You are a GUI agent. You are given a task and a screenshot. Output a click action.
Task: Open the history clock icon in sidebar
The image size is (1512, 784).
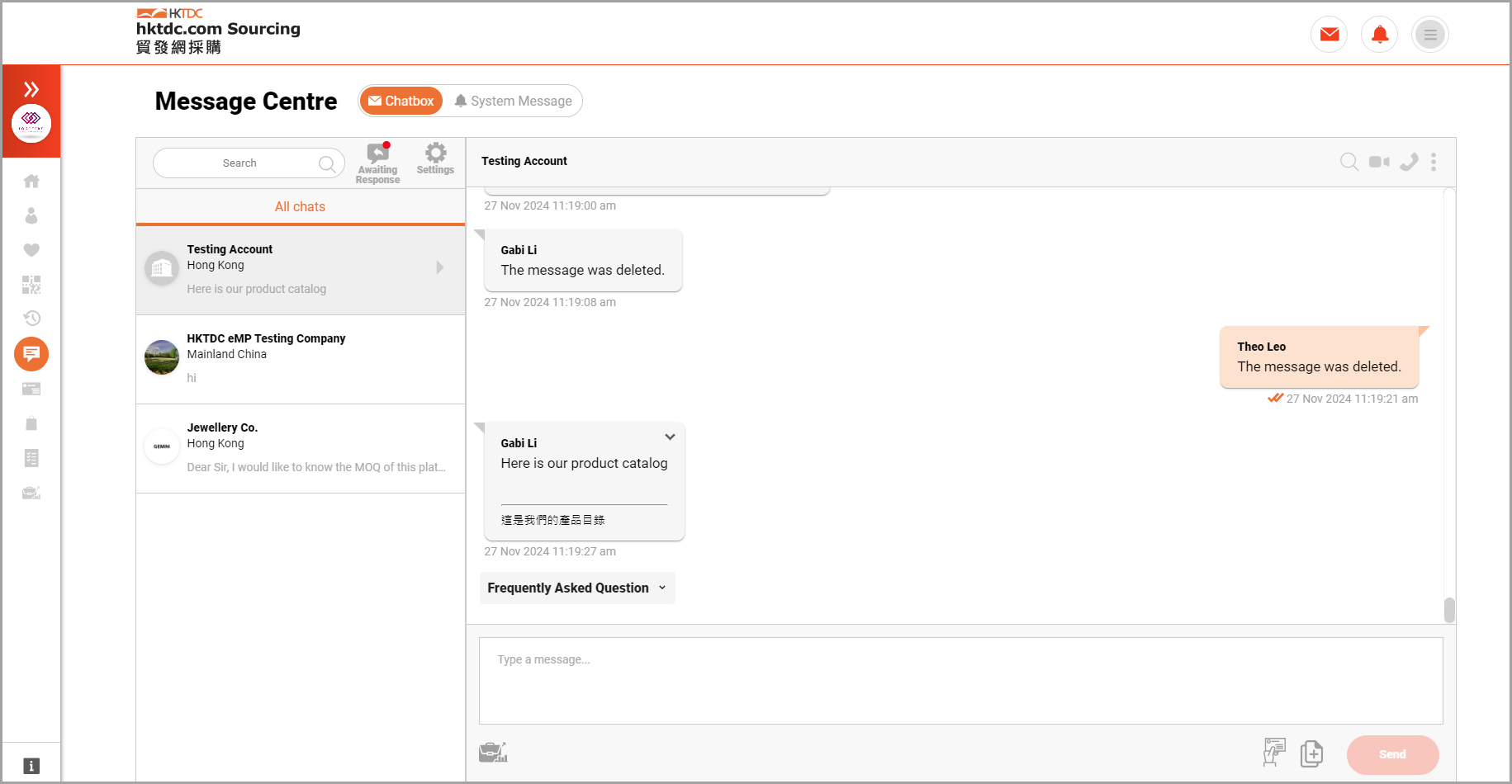pos(31,319)
